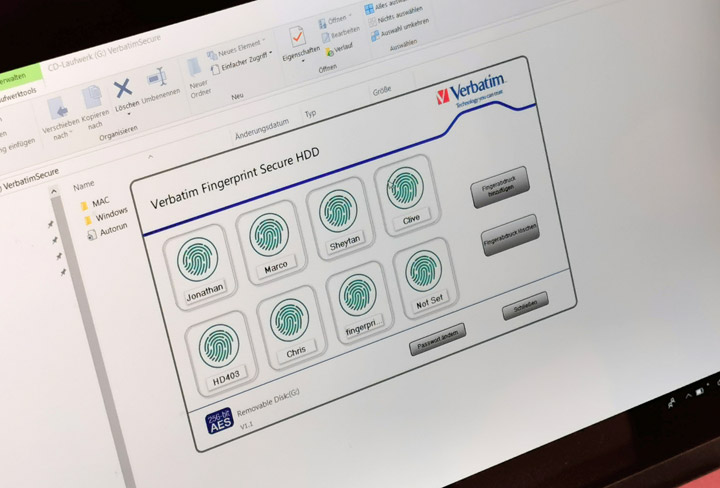
Task: Click the Verbatim logo in the dialog
Action: (x=471, y=91)
